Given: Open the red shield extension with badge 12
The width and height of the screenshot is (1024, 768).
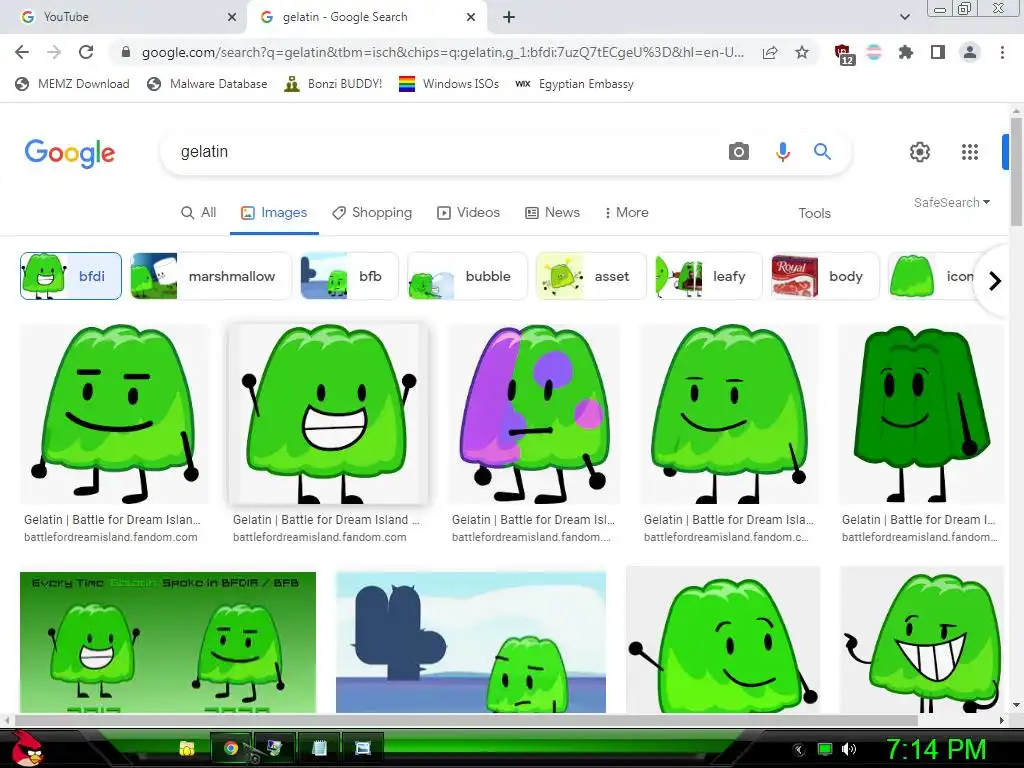Looking at the screenshot, I should pyautogui.click(x=843, y=54).
